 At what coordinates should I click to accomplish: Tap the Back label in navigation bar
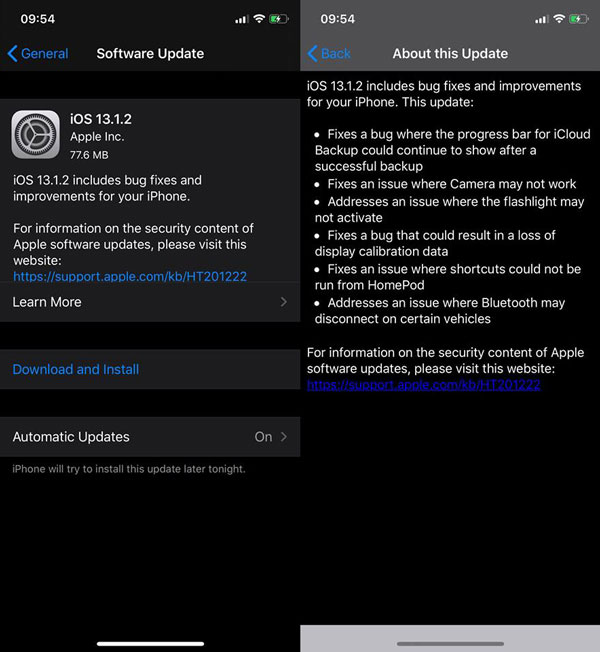click(336, 54)
